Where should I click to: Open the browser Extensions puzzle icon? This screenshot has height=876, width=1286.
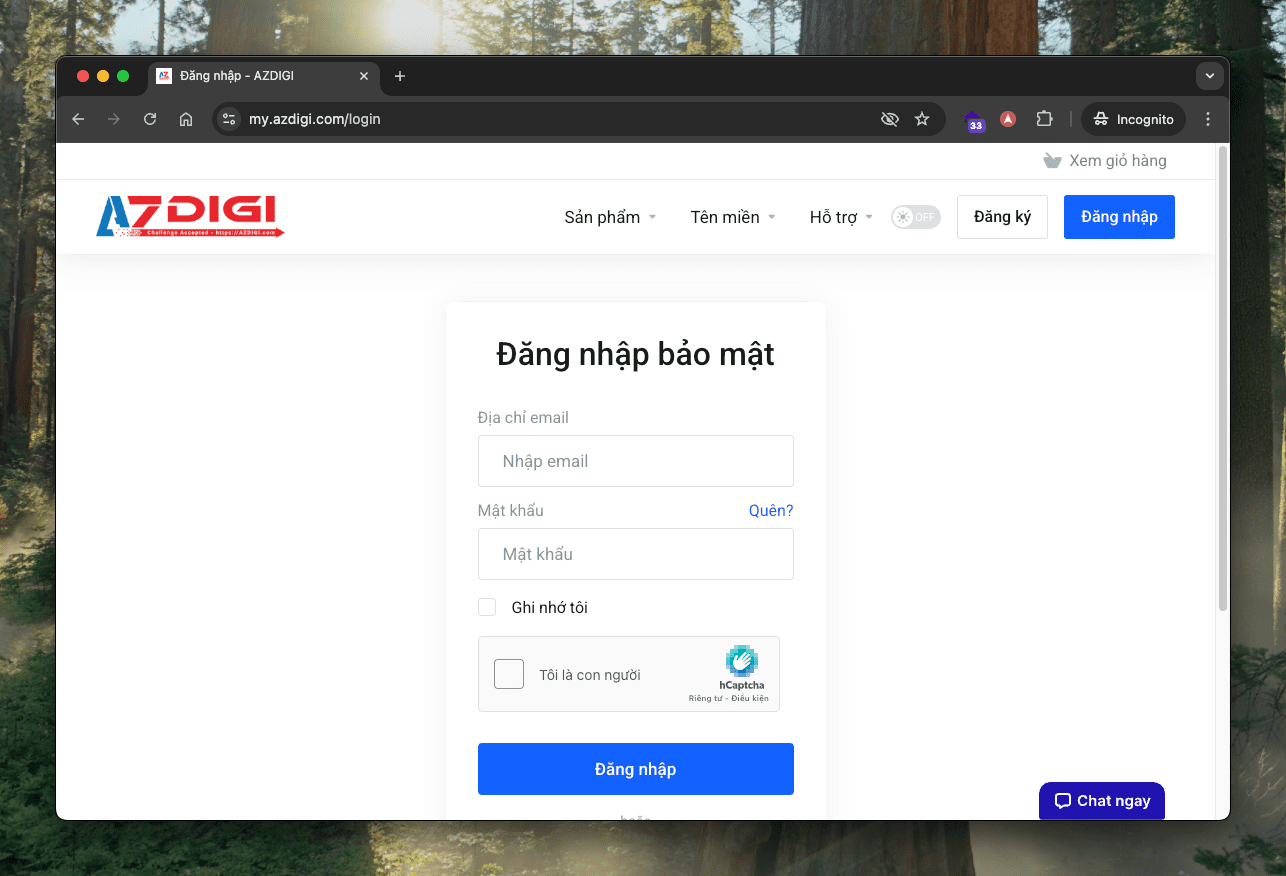tap(1044, 119)
